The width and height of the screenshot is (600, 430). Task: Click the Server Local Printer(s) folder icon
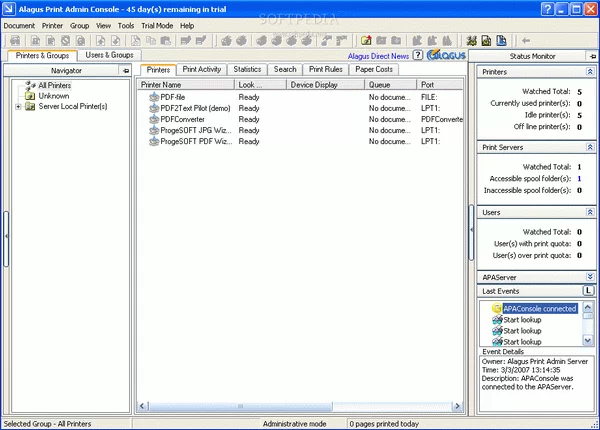tap(30, 106)
